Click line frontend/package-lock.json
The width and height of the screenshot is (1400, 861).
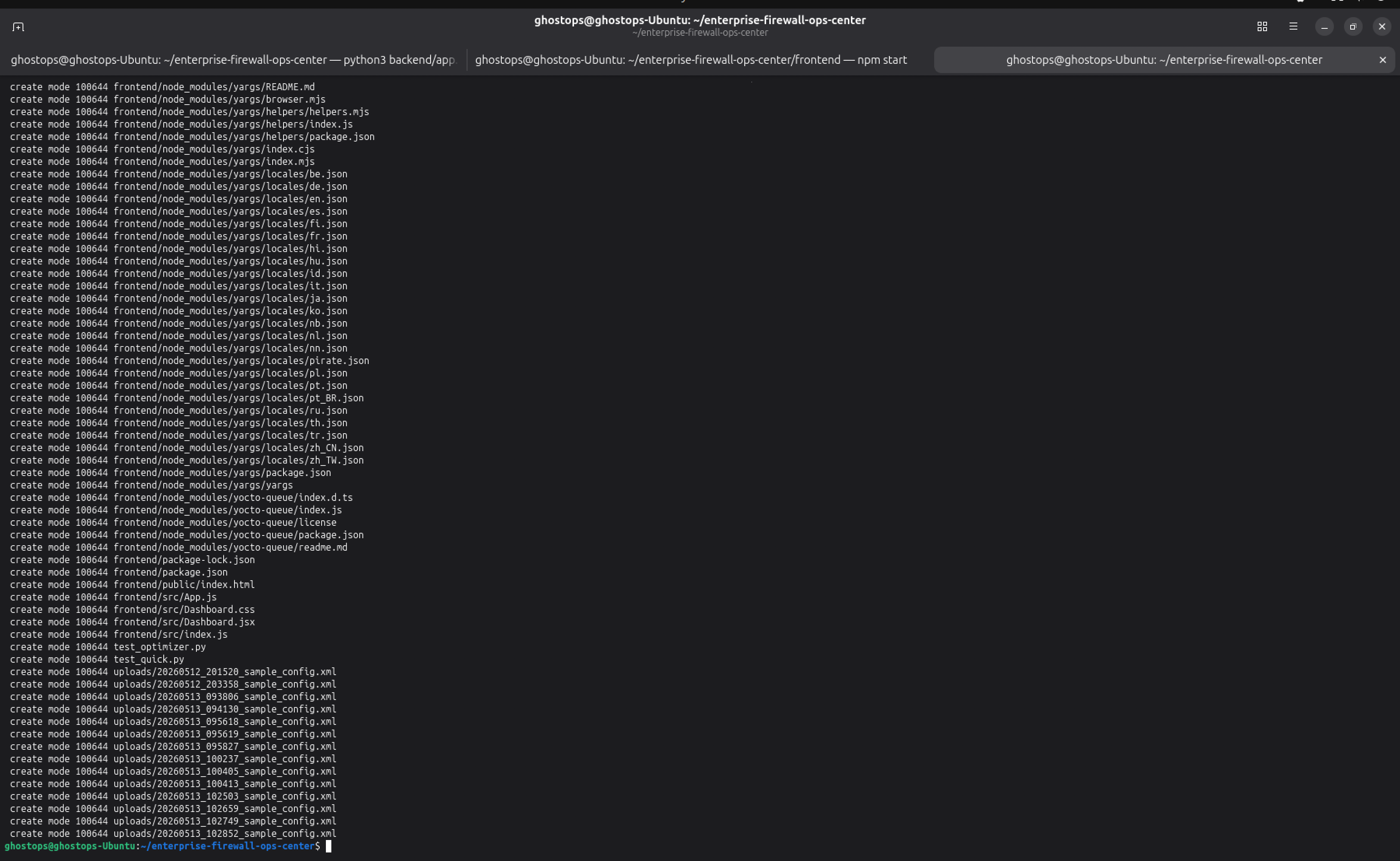[x=133, y=560]
